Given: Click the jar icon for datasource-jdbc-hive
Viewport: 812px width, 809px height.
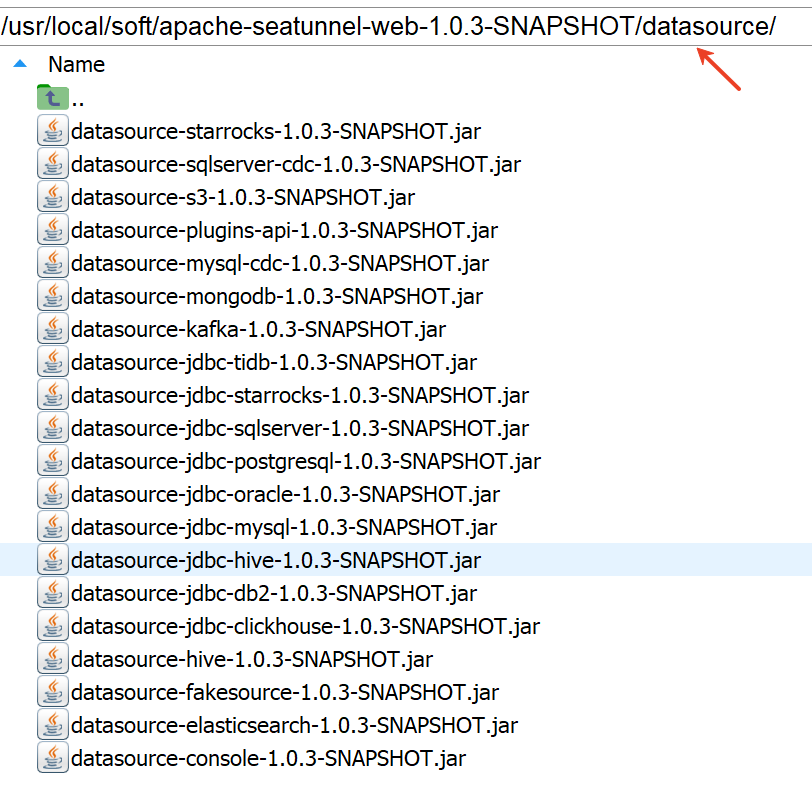Looking at the screenshot, I should (x=53, y=560).
